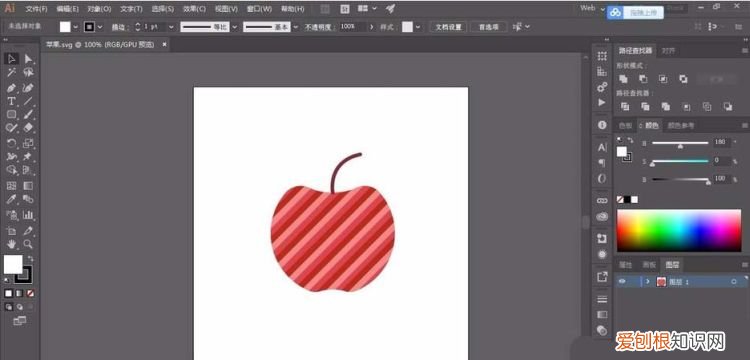
Task: Select the Mesh tool
Action: click(11, 185)
